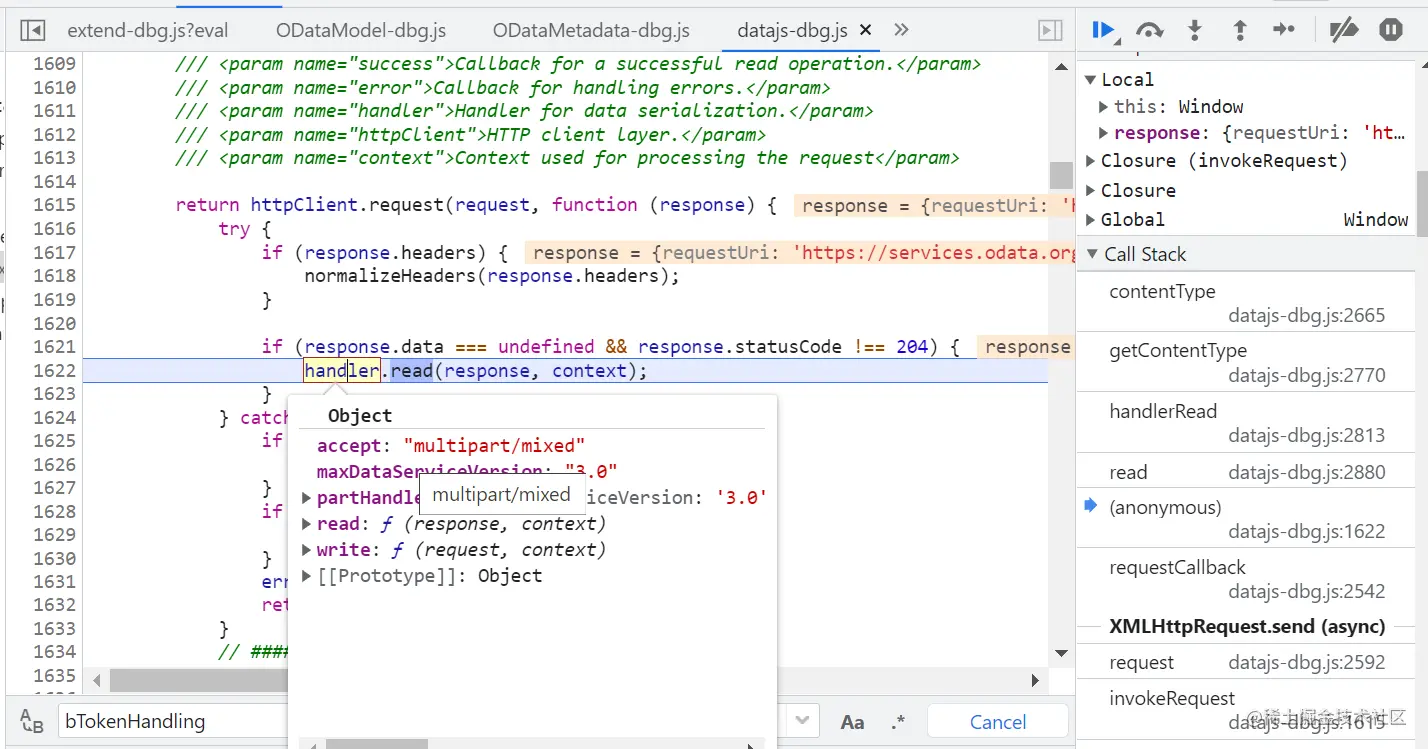Click the highlighted handler token on line 1622
Screen dimensions: 1428x749
point(342,370)
